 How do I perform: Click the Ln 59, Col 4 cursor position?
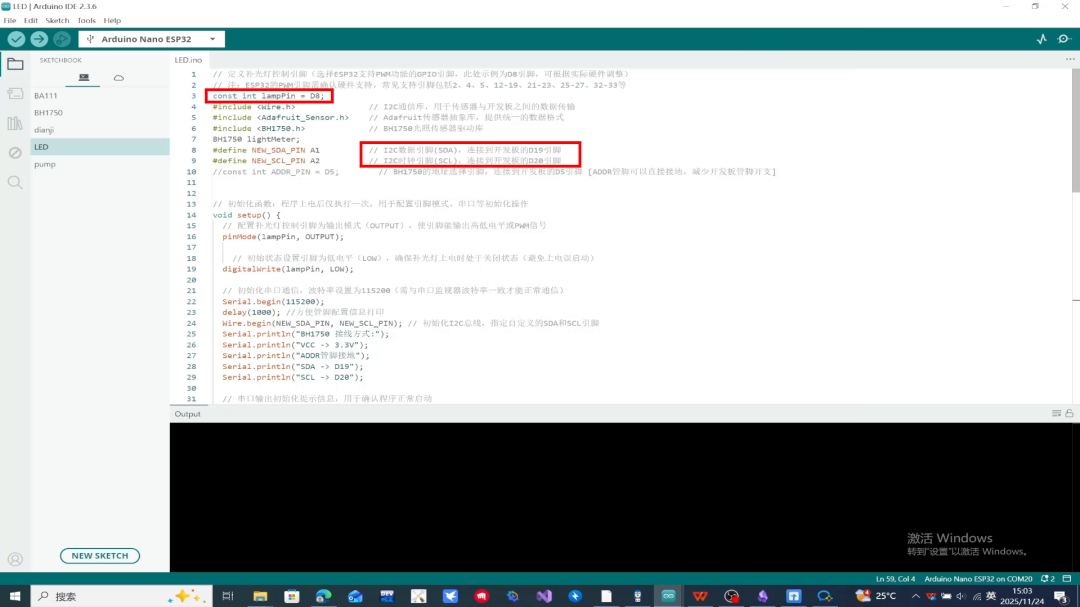tap(895, 579)
